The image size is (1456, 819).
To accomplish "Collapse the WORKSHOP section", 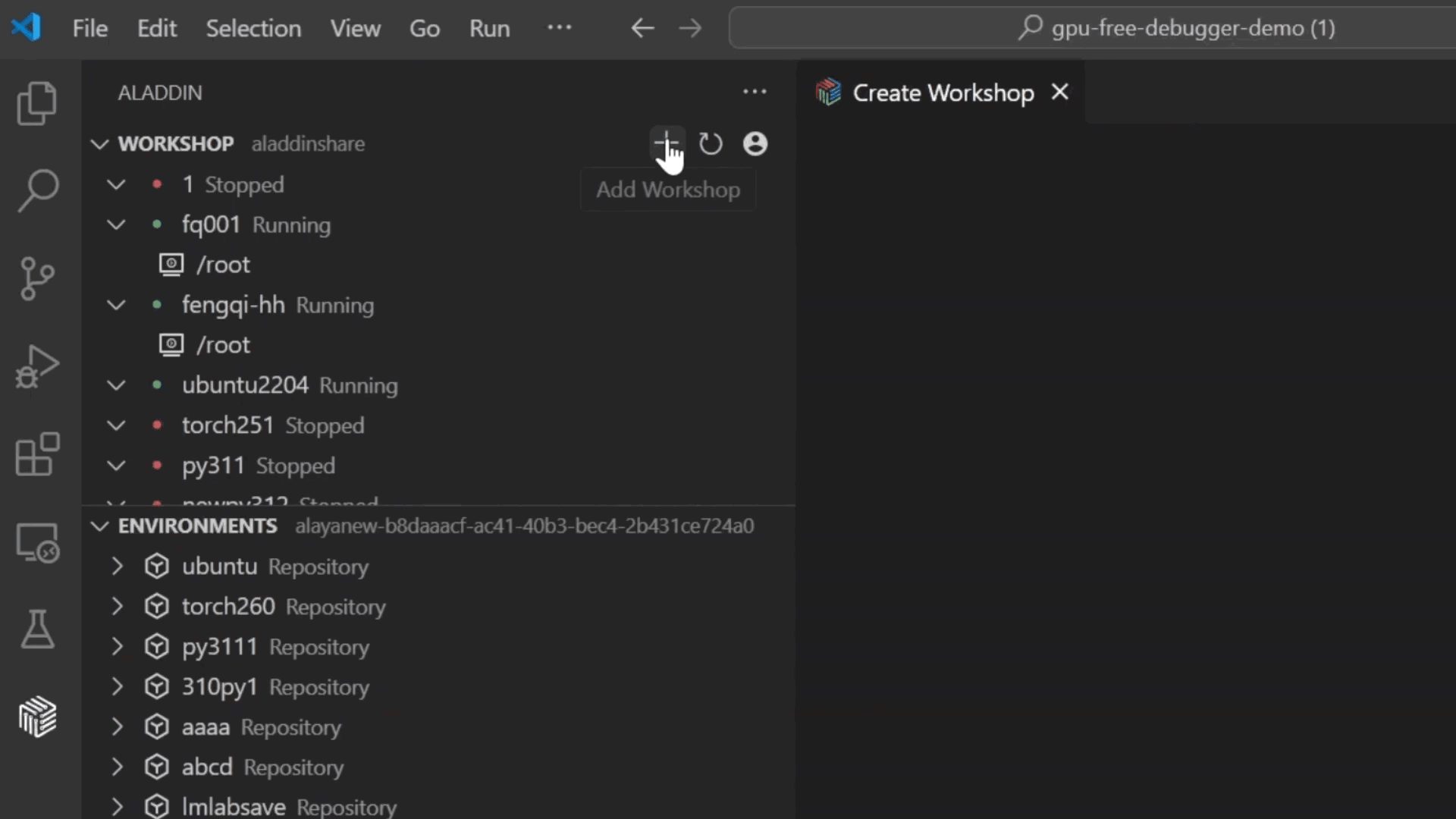I will pyautogui.click(x=99, y=144).
